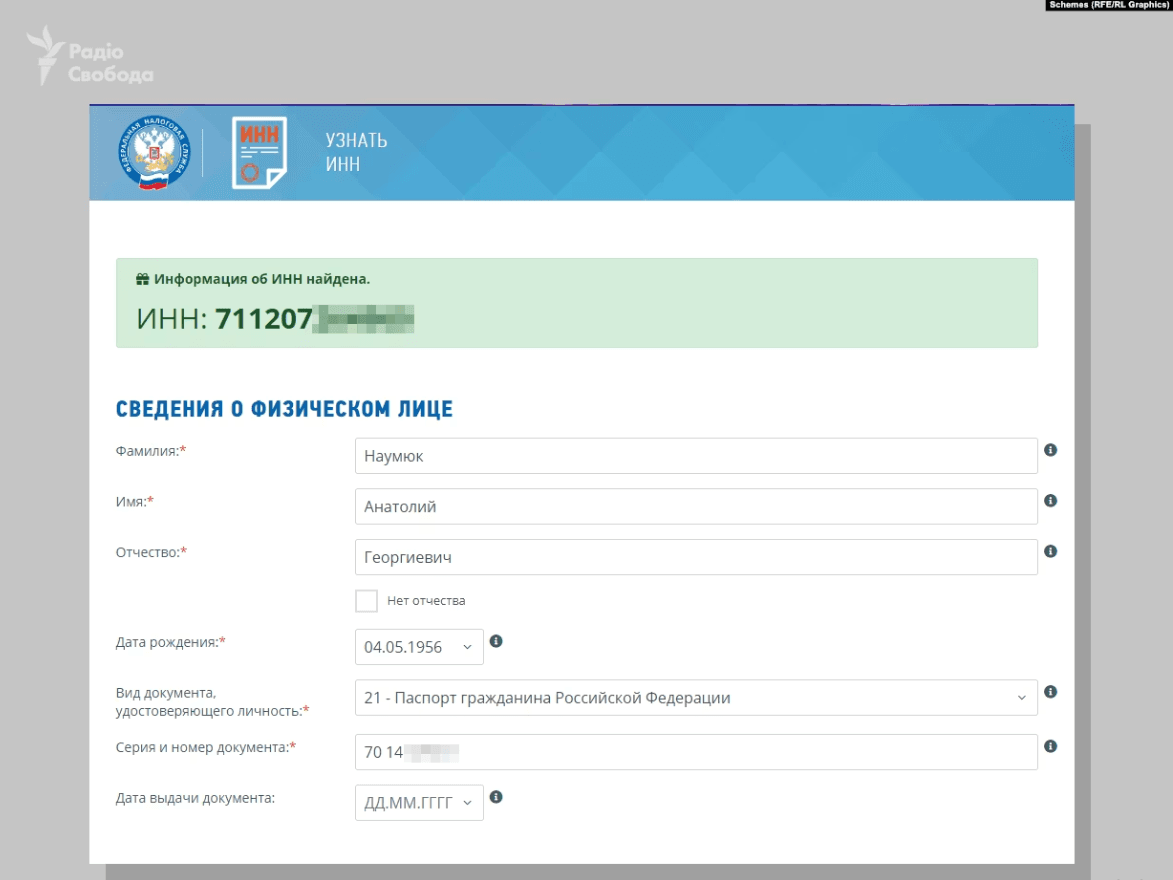Expand the Вид документа passport type dropdown
The width and height of the screenshot is (1173, 880).
coord(695,698)
